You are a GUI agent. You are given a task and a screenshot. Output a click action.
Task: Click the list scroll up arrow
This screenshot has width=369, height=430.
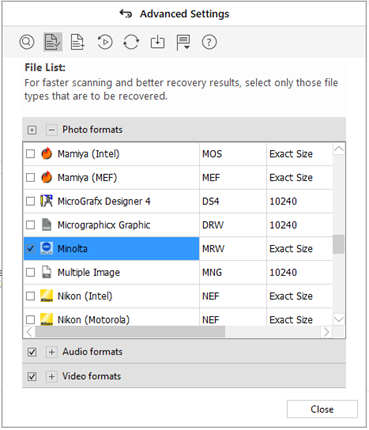(x=339, y=149)
